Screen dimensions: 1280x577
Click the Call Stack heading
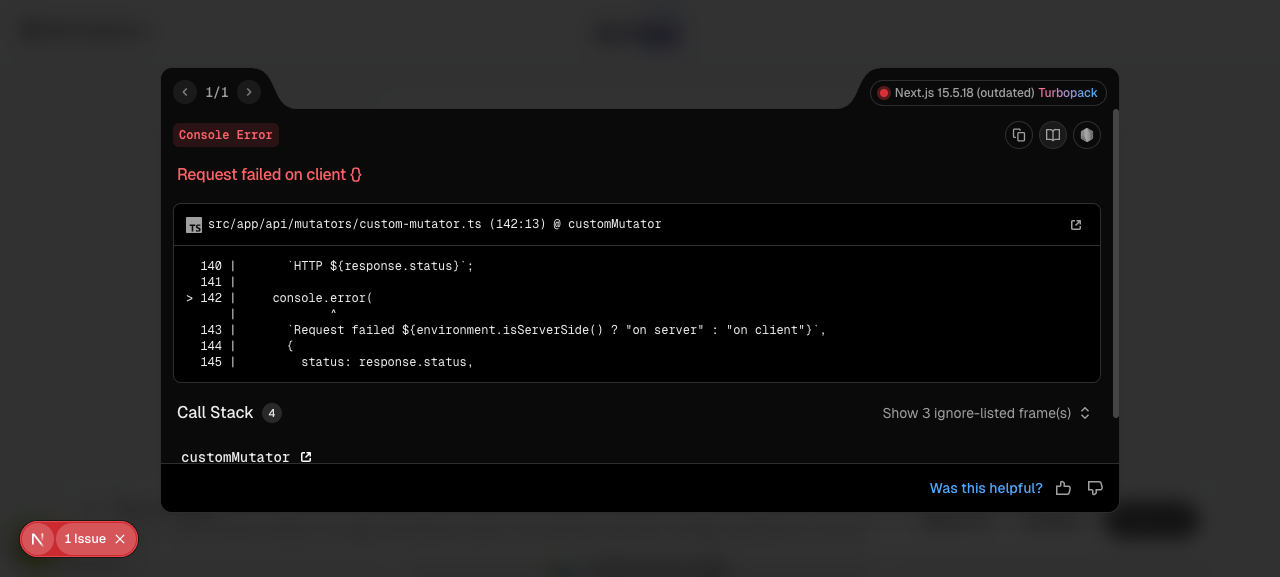(215, 413)
